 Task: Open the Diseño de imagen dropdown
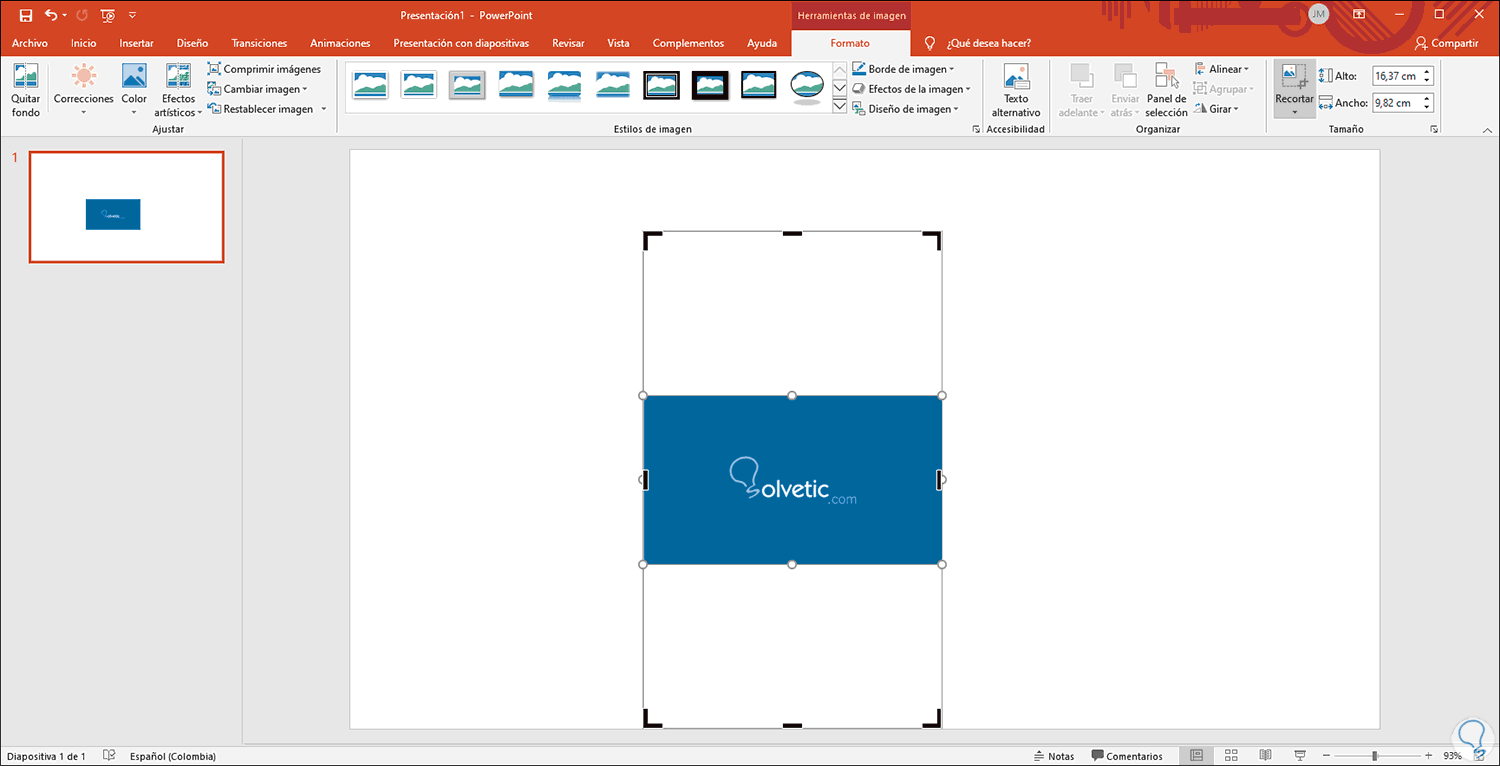(906, 109)
